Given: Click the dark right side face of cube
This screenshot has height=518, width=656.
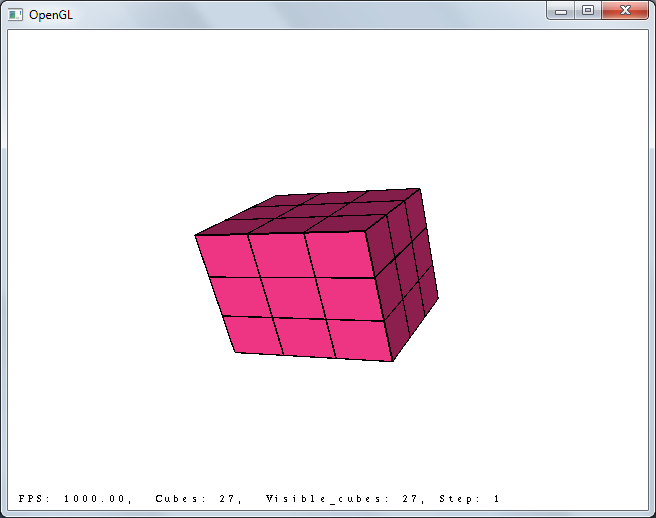Looking at the screenshot, I should (402, 274).
